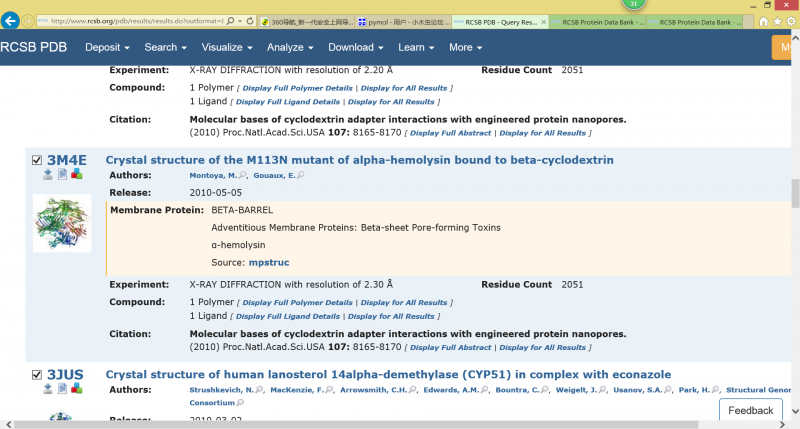
Task: Open the Visualize dropdown
Action: pos(227,47)
